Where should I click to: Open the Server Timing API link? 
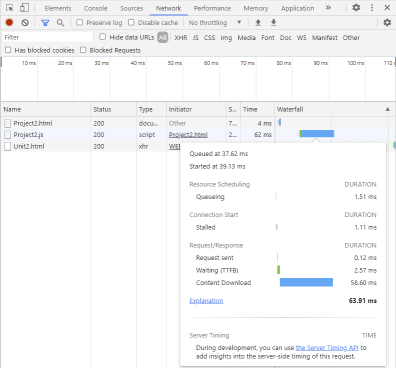click(327, 348)
